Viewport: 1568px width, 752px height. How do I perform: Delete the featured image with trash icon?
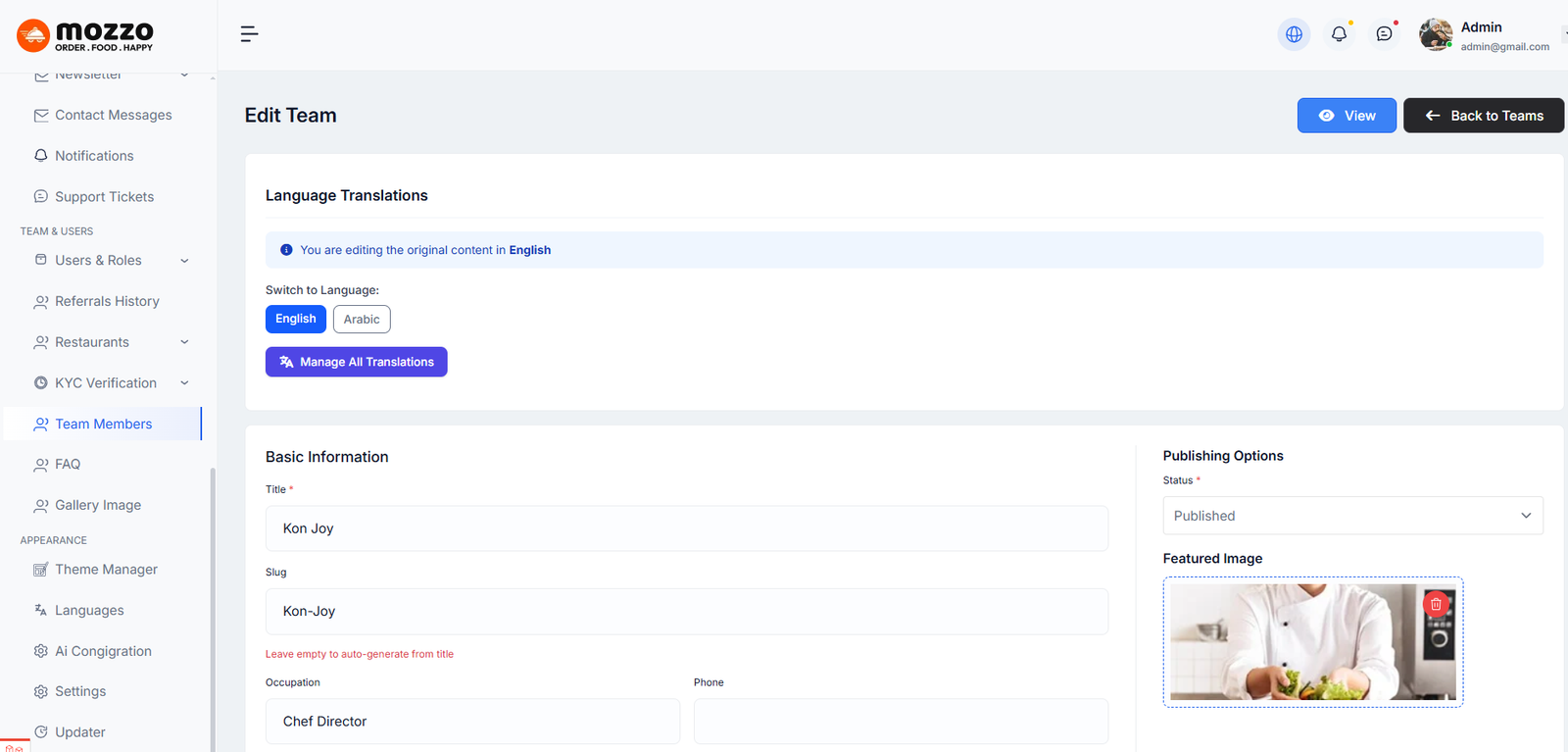click(x=1436, y=604)
